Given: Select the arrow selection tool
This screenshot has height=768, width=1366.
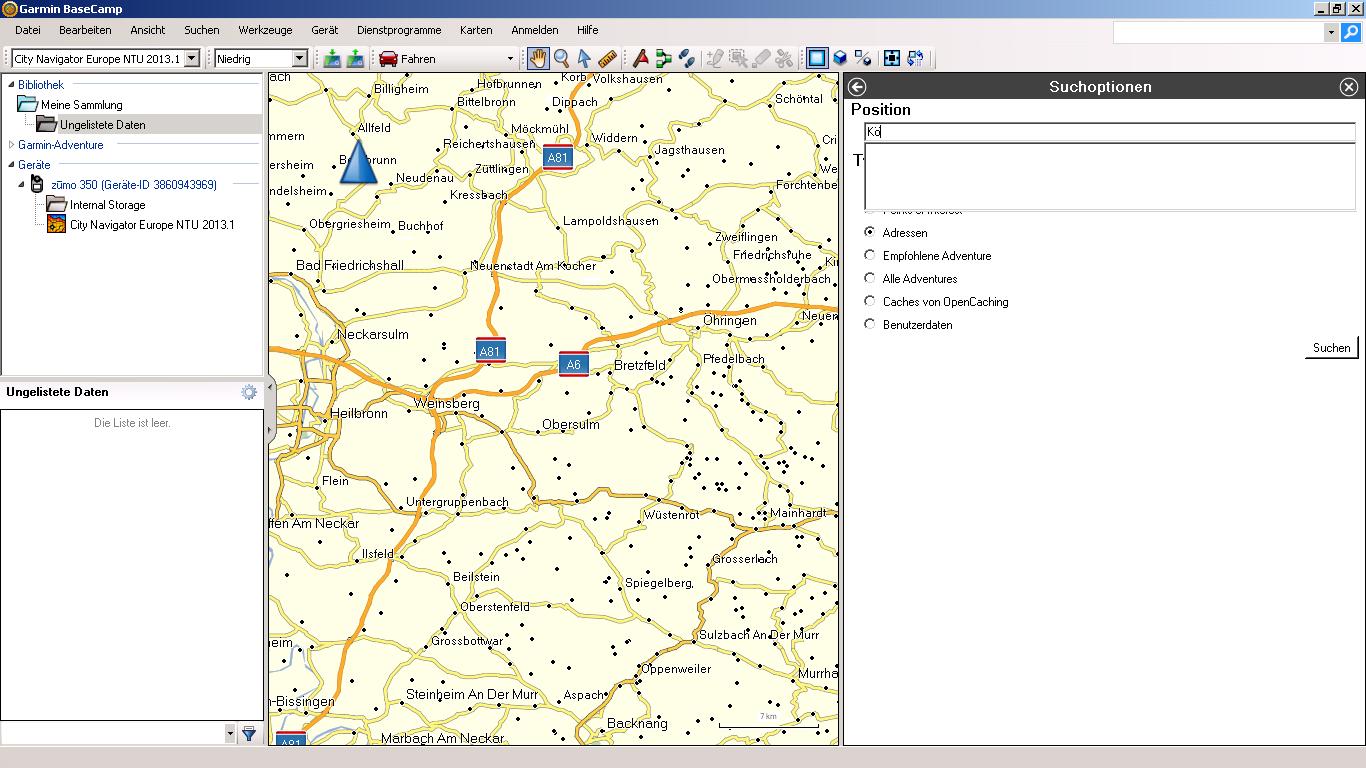Looking at the screenshot, I should (x=584, y=59).
